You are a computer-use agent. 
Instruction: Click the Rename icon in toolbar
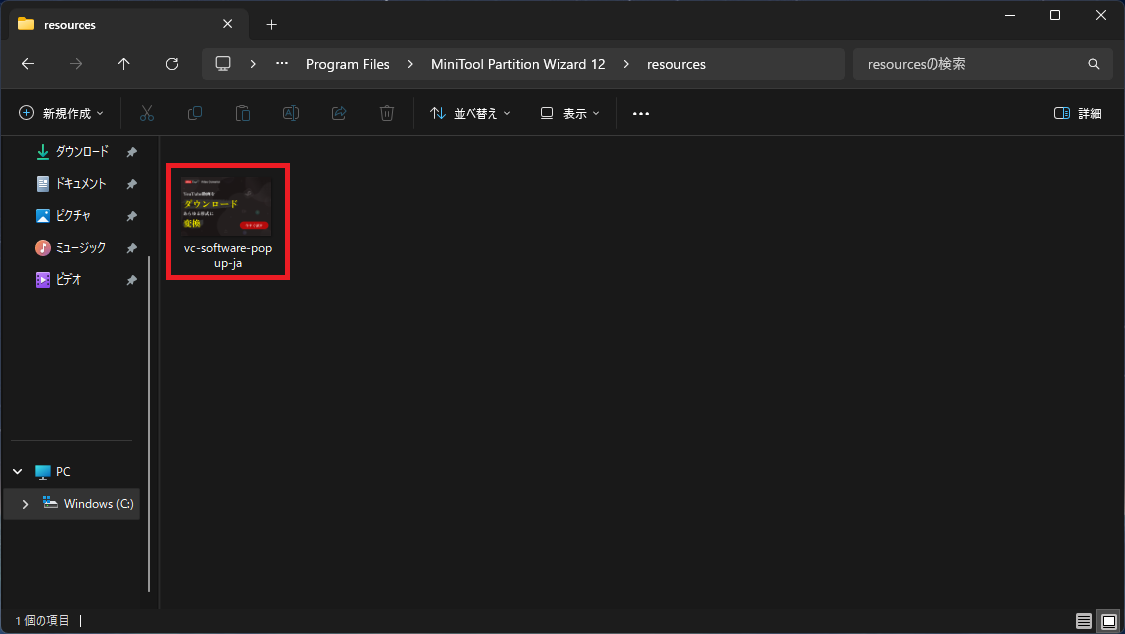[291, 114]
